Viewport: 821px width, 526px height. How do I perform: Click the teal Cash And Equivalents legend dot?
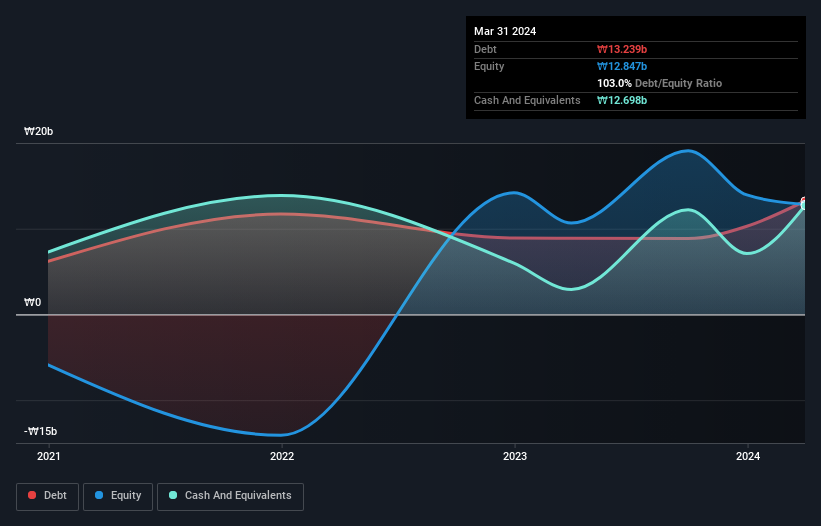click(x=173, y=495)
